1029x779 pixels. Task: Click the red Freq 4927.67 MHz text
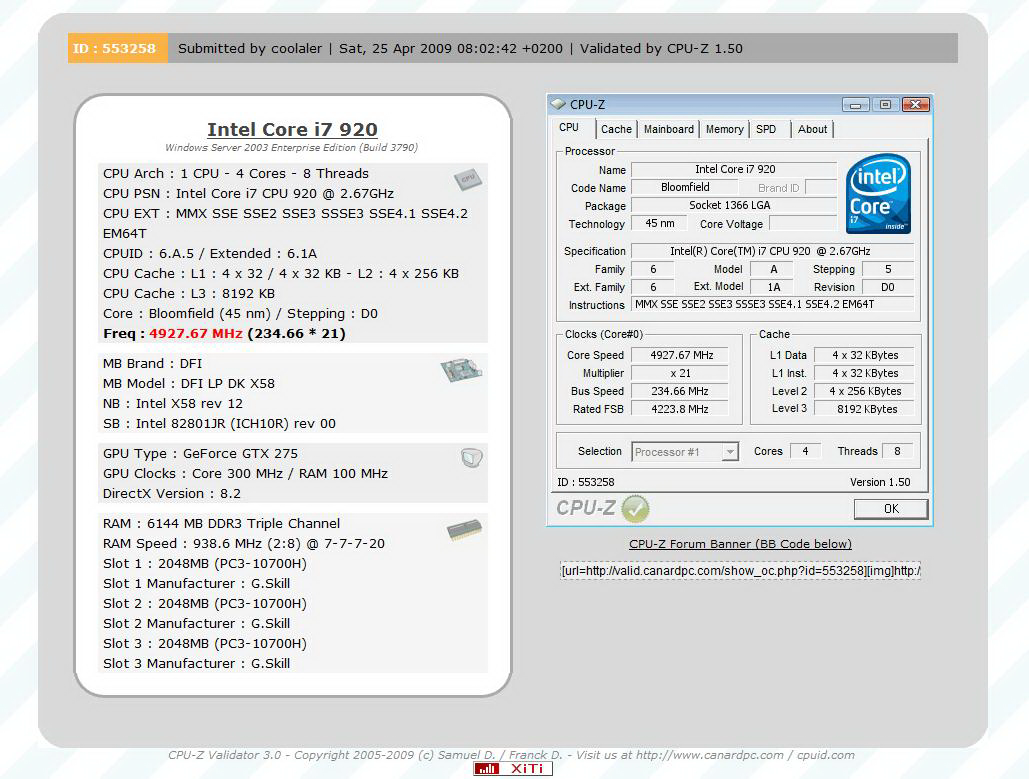click(x=196, y=333)
